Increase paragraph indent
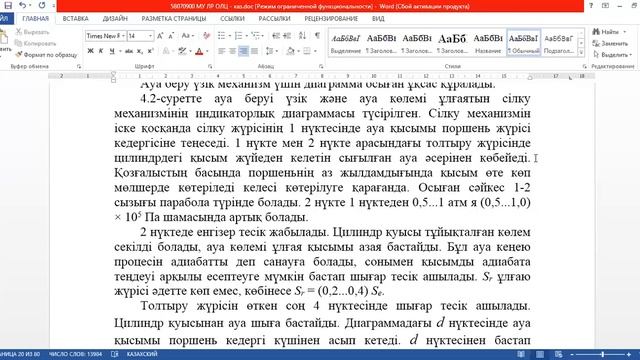The image size is (640, 360). 287,36
